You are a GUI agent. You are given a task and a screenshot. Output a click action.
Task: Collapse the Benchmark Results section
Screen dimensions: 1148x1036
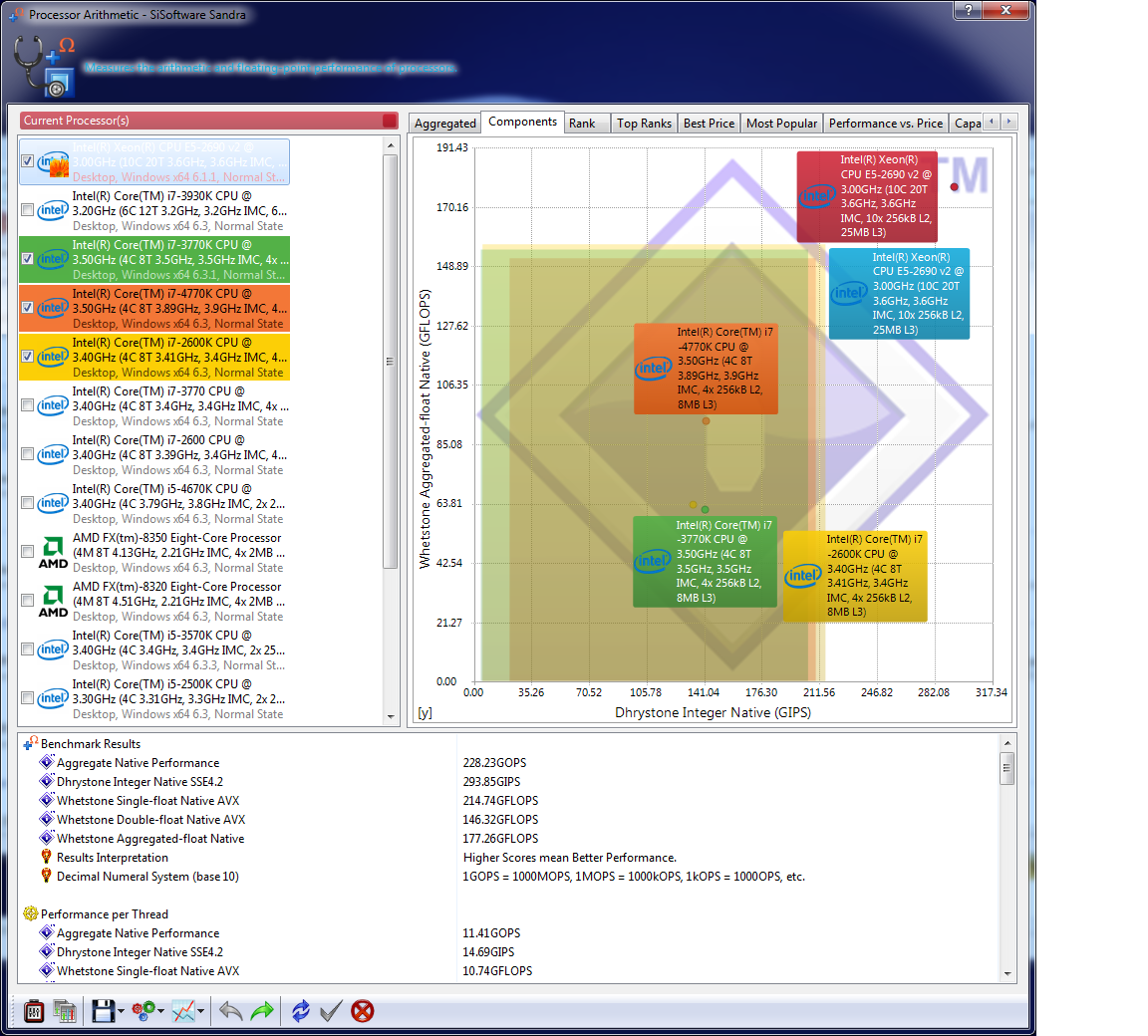tap(30, 743)
